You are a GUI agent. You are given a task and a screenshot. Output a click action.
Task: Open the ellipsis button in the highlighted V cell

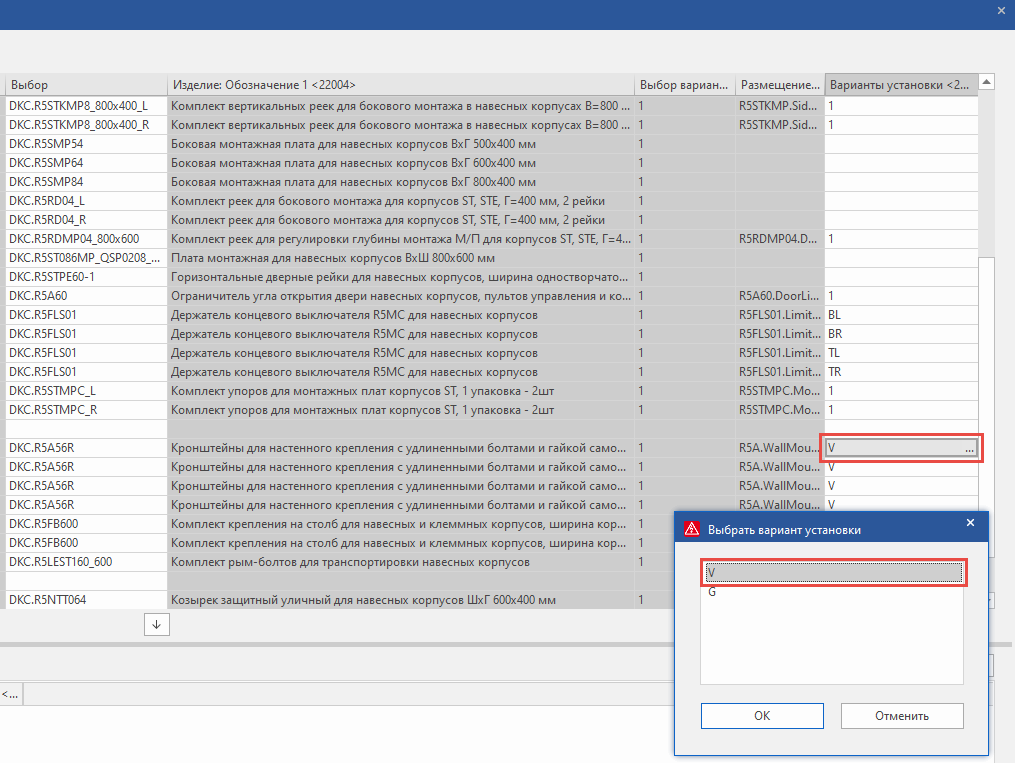(969, 448)
